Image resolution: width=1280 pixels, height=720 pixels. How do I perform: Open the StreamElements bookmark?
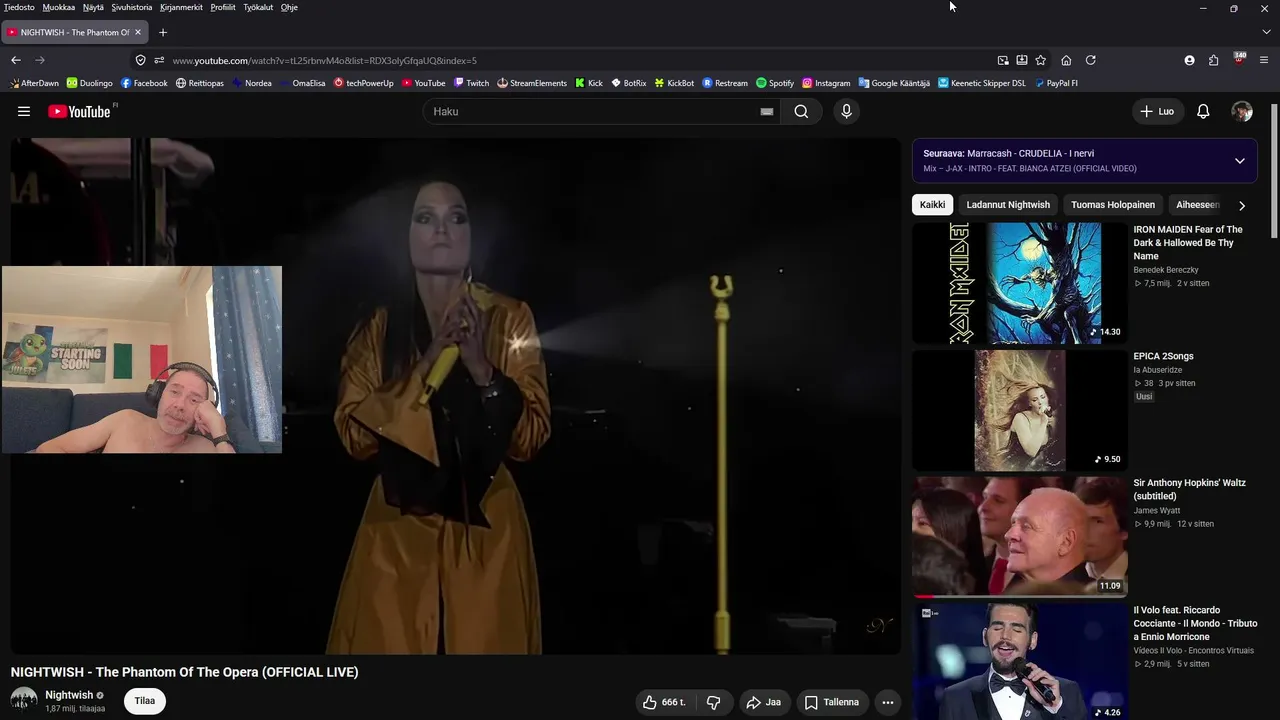pos(532,83)
